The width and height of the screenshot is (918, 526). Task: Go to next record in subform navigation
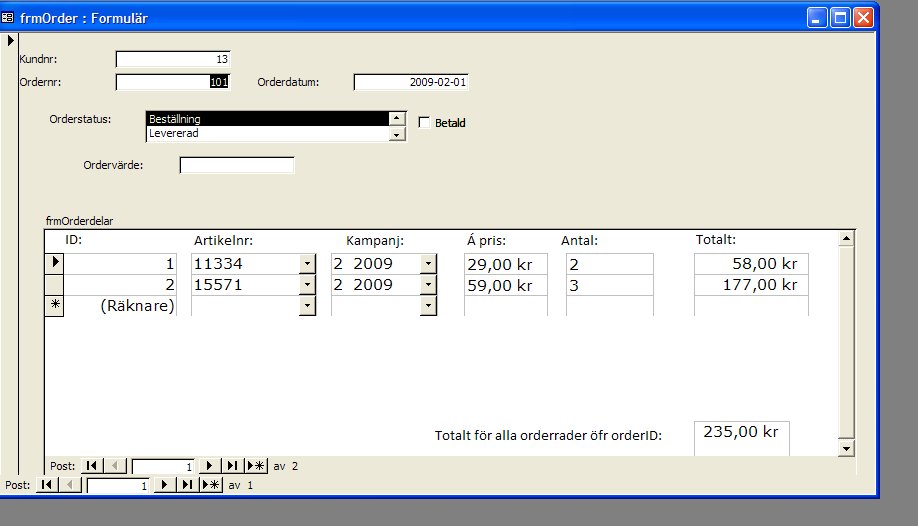pyautogui.click(x=209, y=466)
